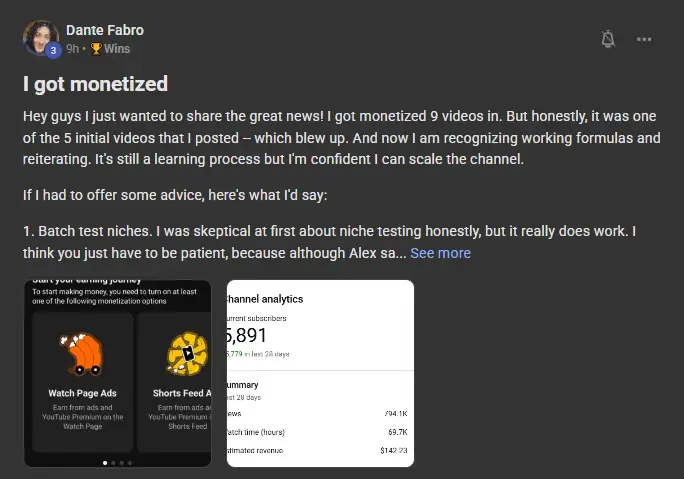The width and height of the screenshot is (684, 479).
Task: Click the Watch Page Ads orange icon
Action: tap(82, 354)
